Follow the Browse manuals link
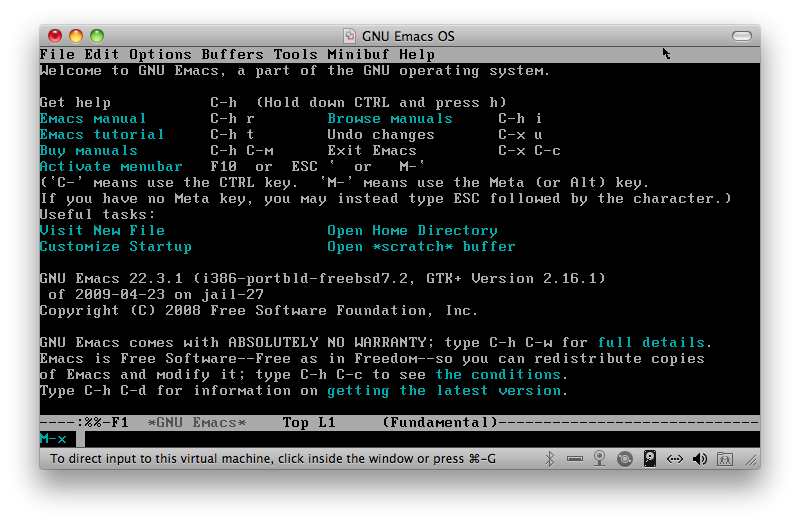 point(390,118)
